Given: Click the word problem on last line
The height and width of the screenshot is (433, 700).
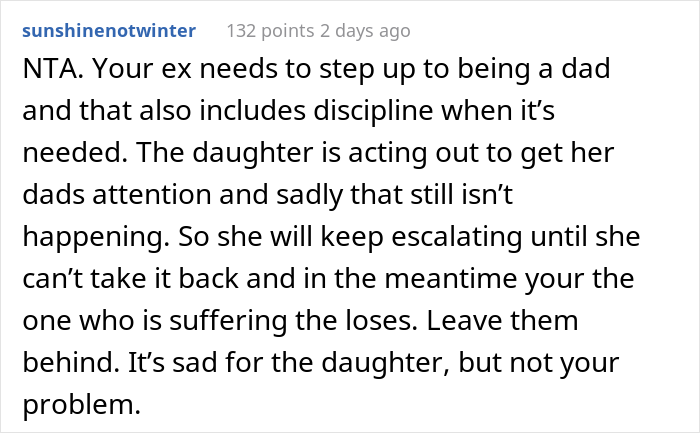Looking at the screenshot, I should click(x=81, y=405).
